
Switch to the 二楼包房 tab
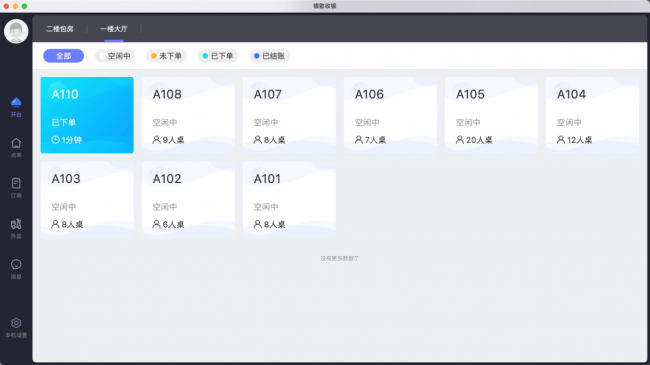(x=60, y=29)
